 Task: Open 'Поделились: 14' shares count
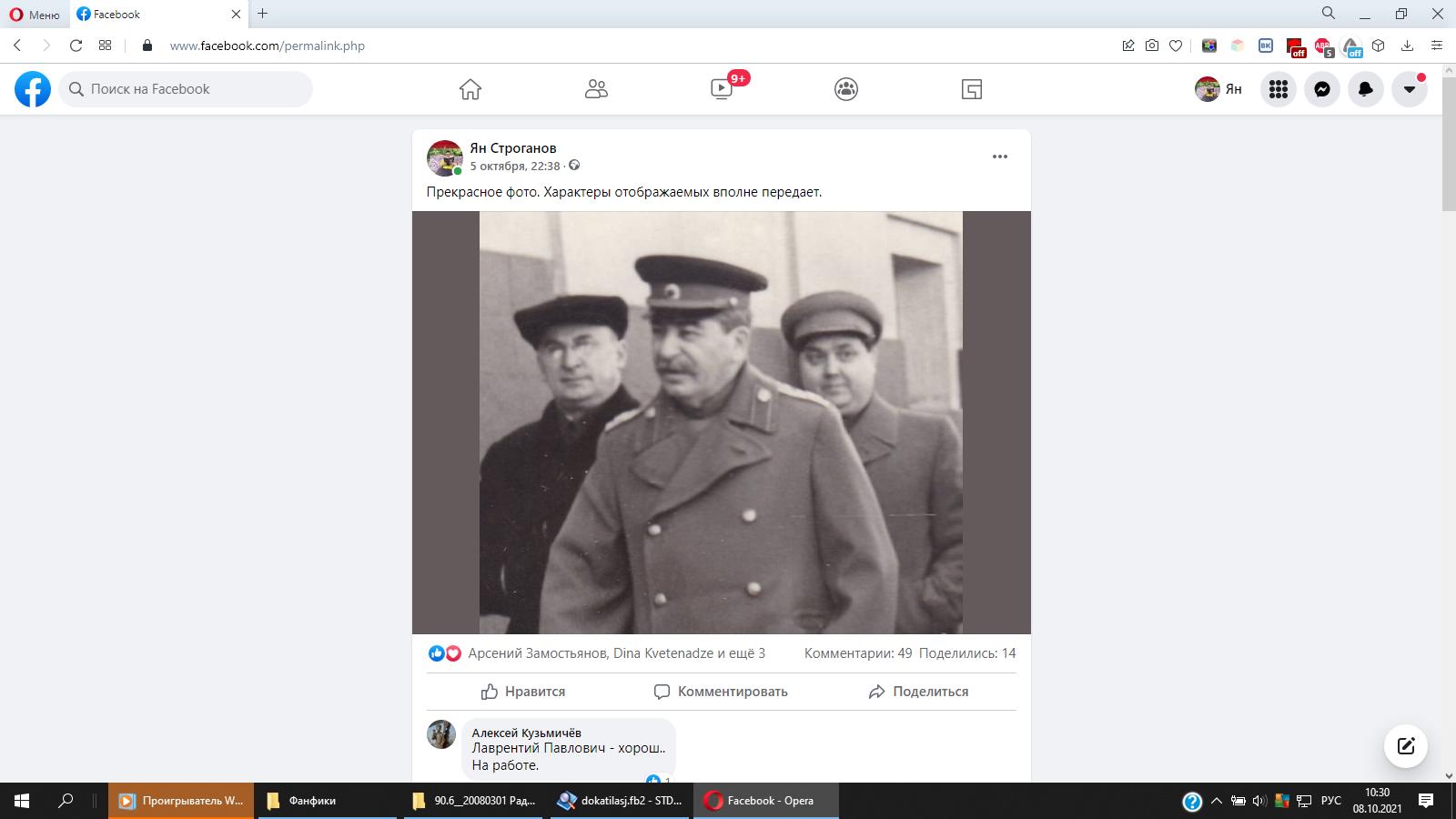tap(967, 653)
